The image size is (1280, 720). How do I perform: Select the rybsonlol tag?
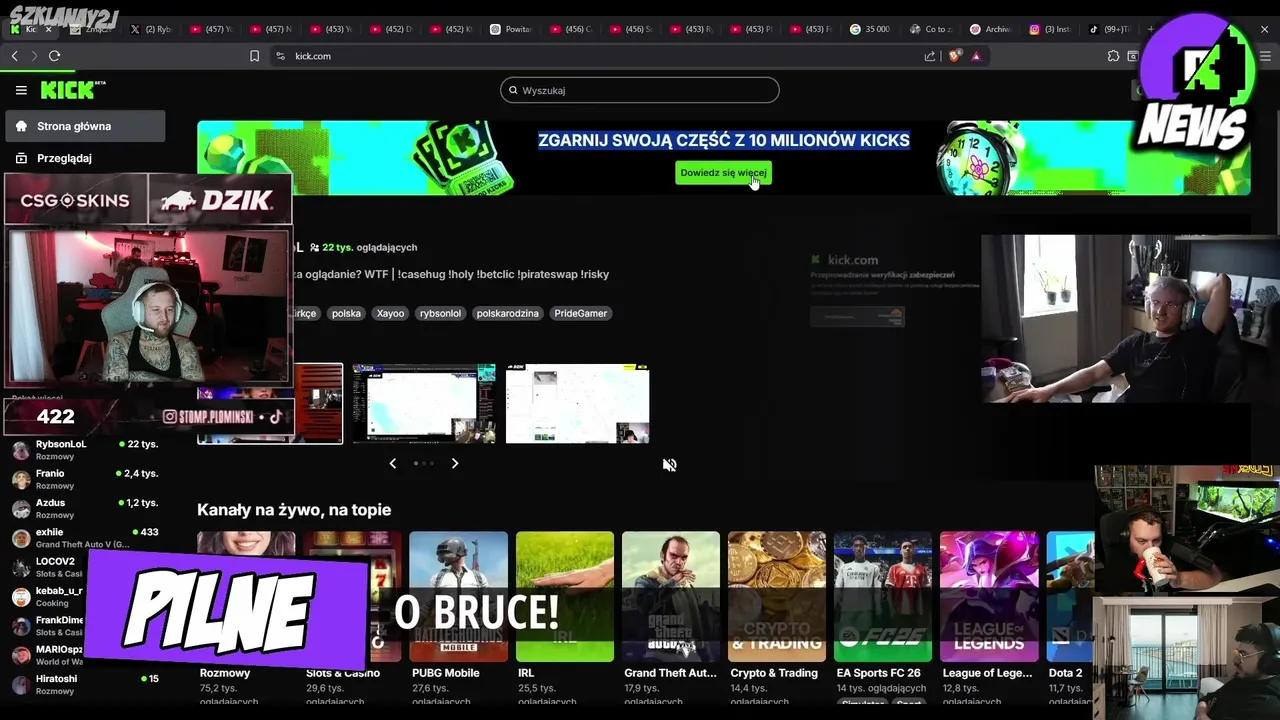[x=440, y=313]
